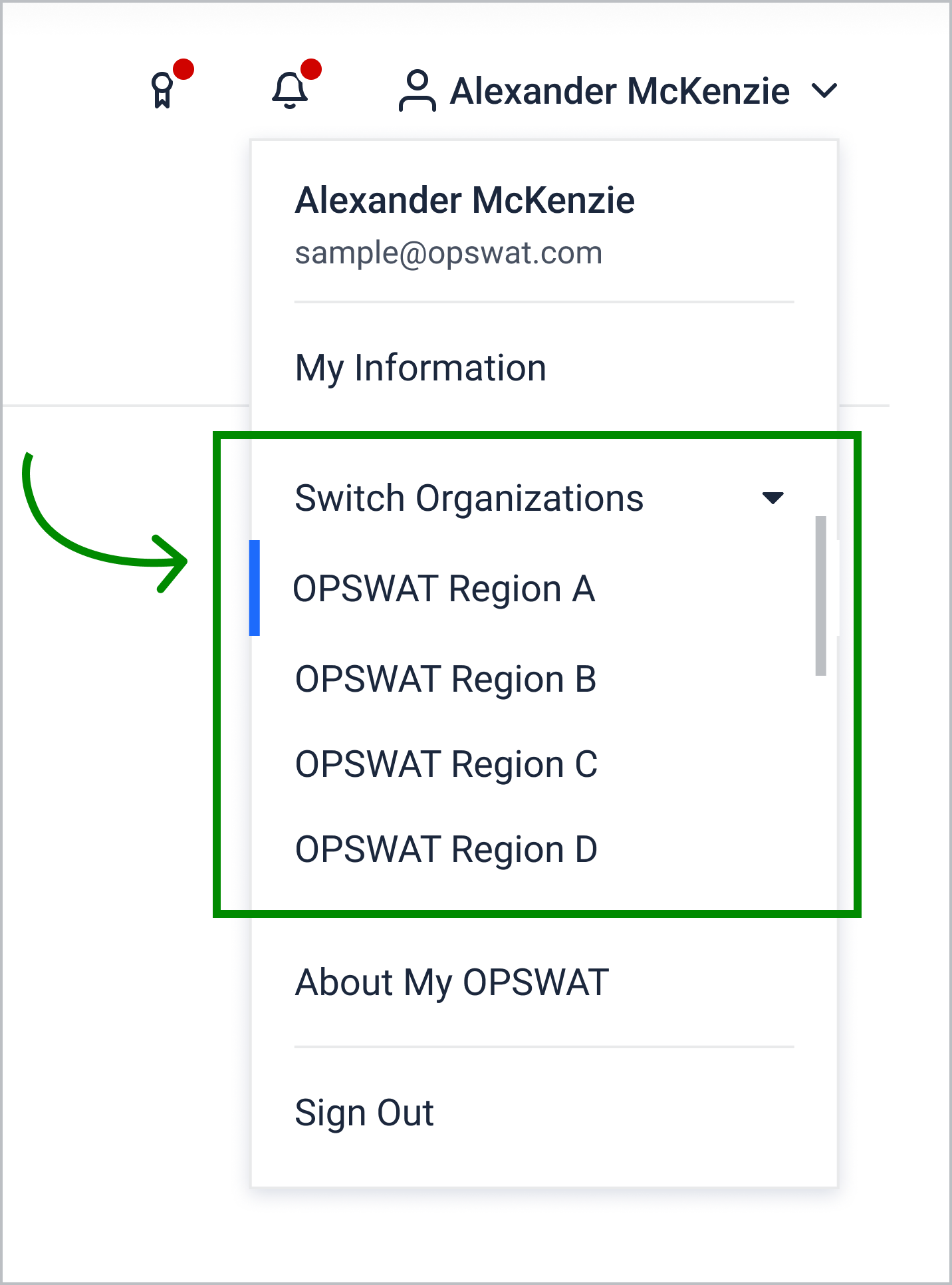Click the blue selection bar beside Region A
The image size is (952, 1285).
(254, 588)
